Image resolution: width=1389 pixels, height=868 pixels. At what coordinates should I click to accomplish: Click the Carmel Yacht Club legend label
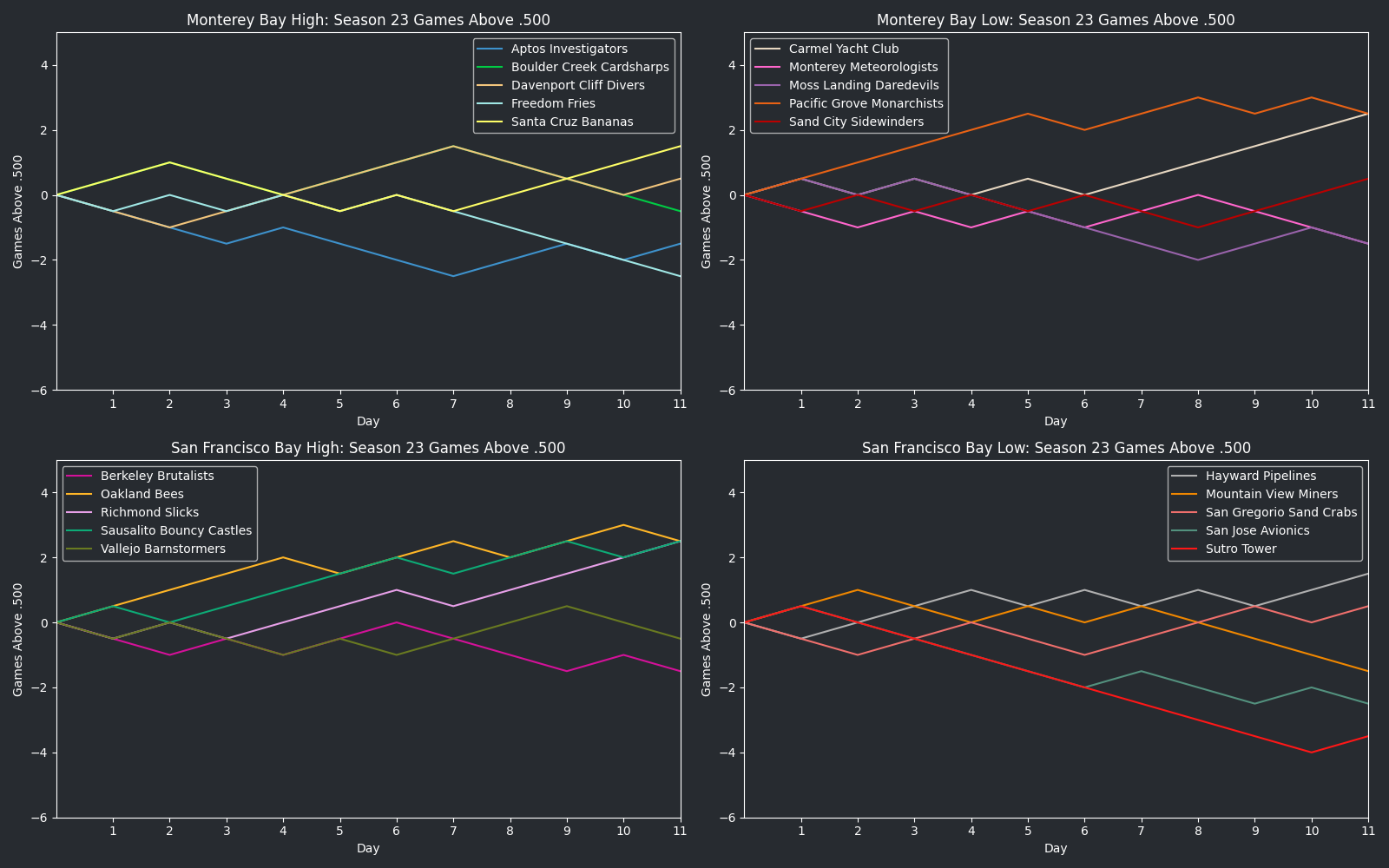tap(843, 49)
